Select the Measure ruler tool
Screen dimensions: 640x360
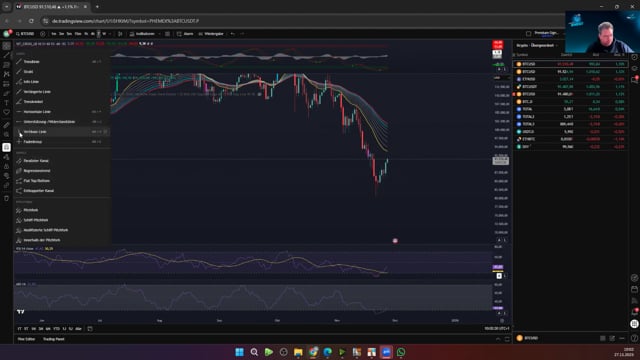pyautogui.click(x=7, y=125)
